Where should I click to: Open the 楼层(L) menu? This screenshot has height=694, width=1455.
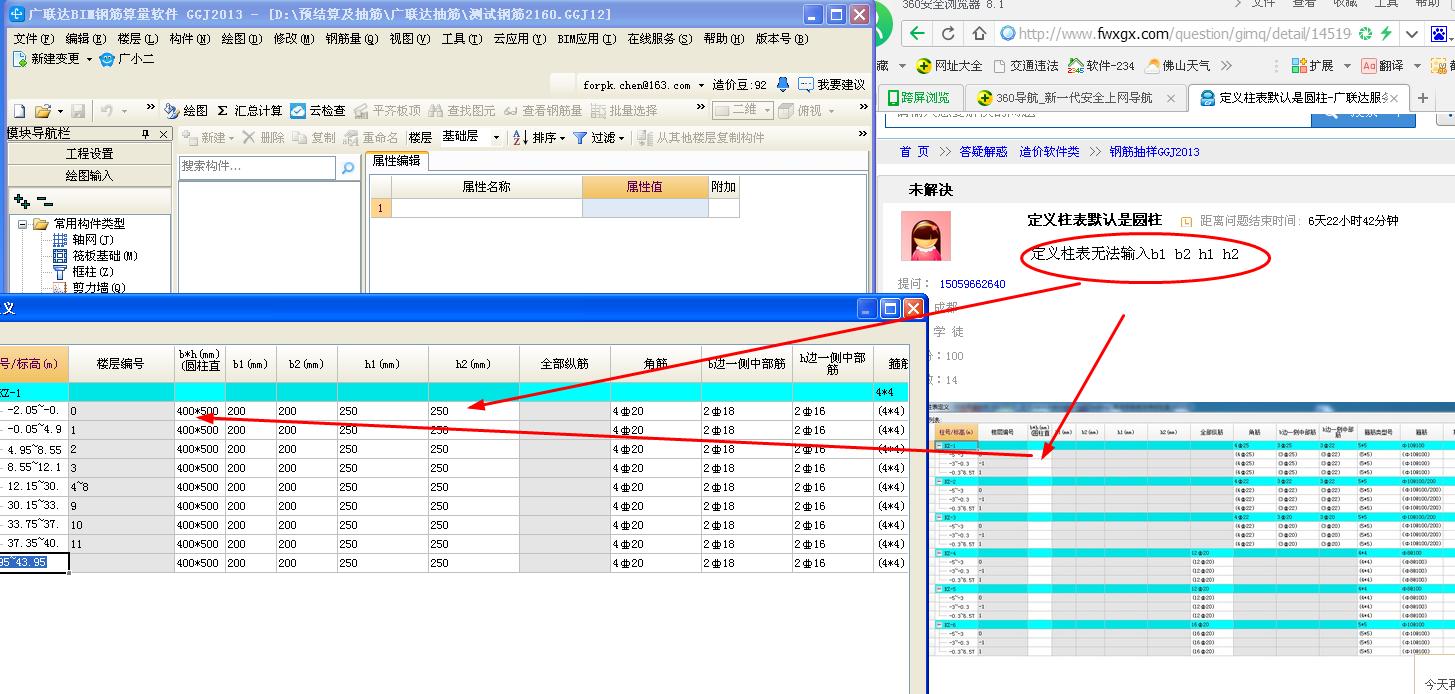138,39
